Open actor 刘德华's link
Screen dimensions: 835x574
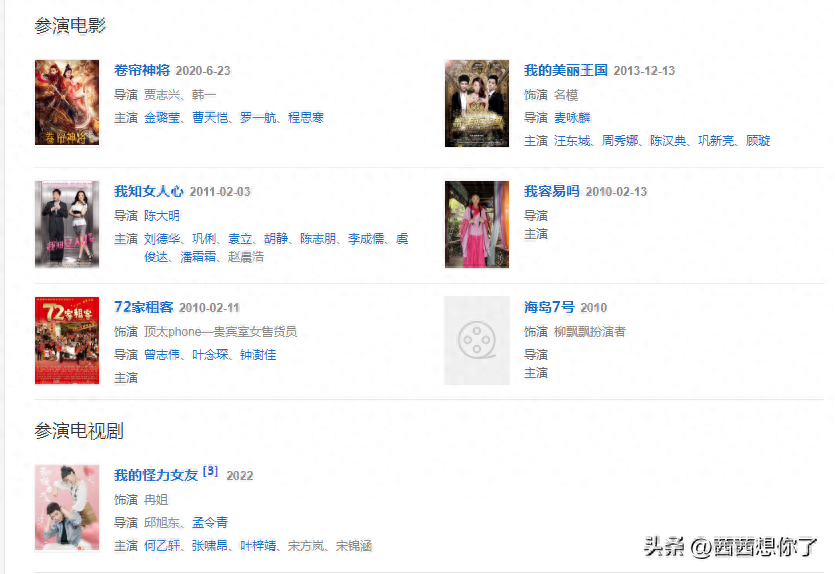[162, 239]
